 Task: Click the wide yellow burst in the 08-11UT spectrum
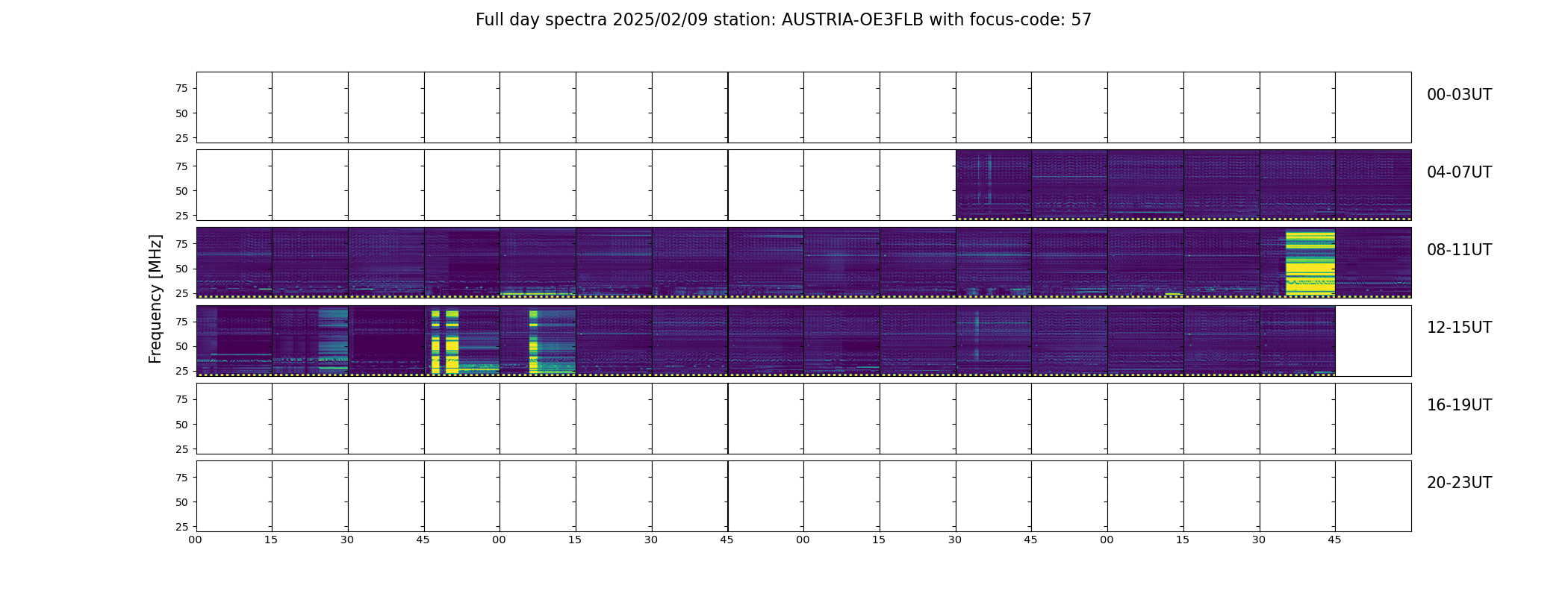point(1310,263)
